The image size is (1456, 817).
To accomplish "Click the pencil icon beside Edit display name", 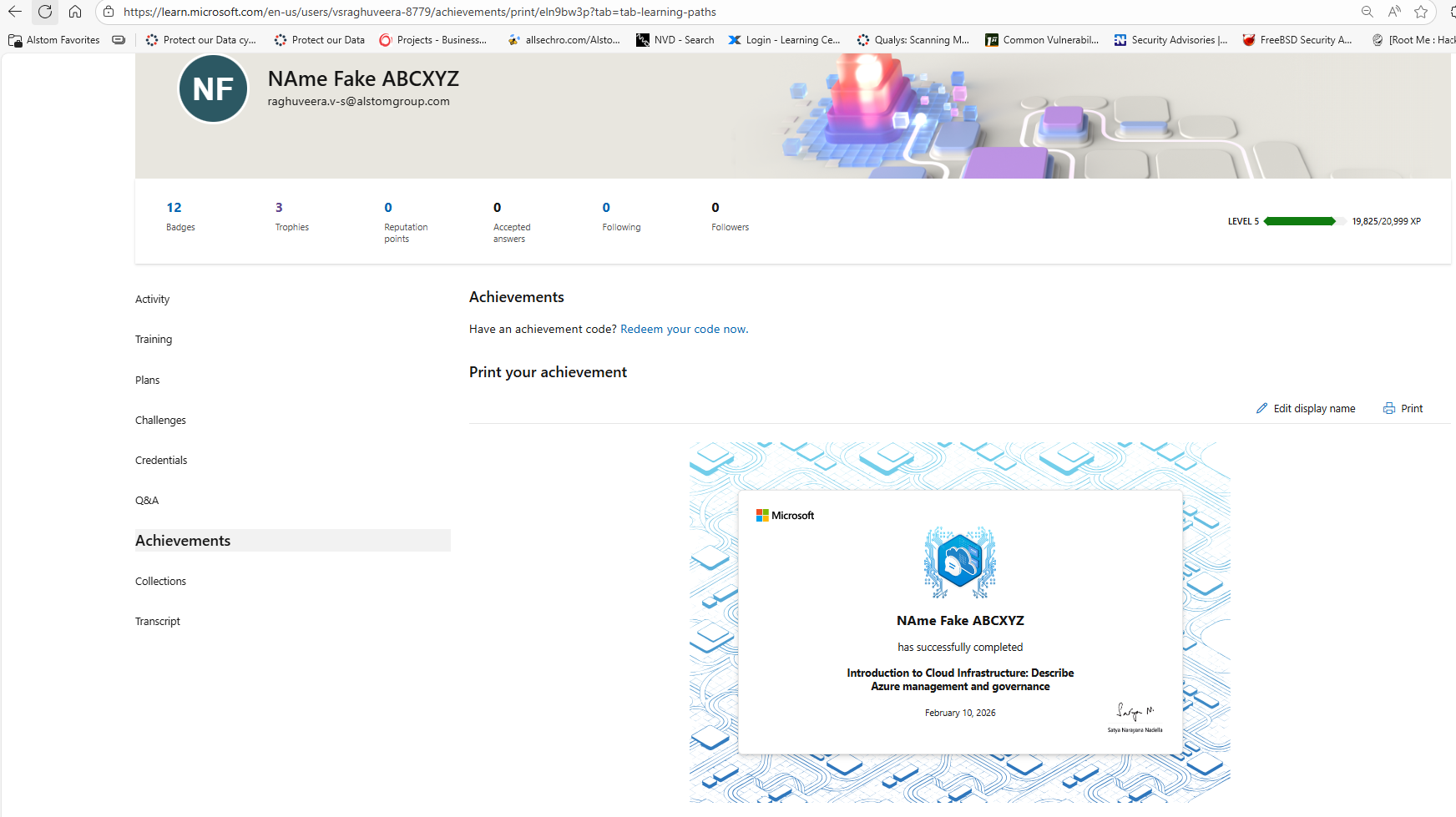I will click(x=1261, y=408).
